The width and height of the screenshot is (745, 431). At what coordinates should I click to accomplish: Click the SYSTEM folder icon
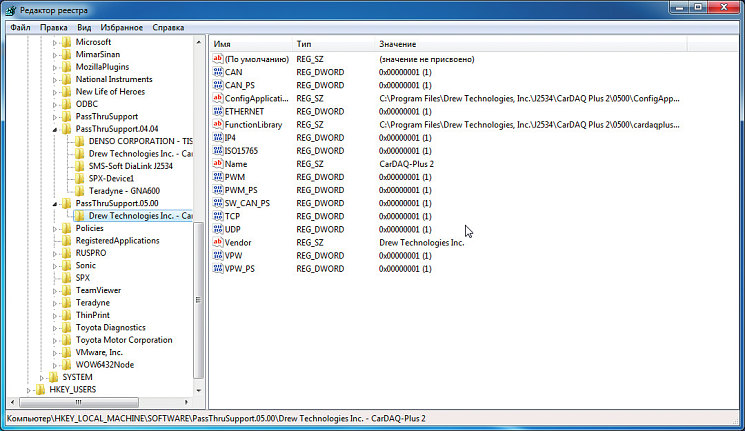point(54,377)
